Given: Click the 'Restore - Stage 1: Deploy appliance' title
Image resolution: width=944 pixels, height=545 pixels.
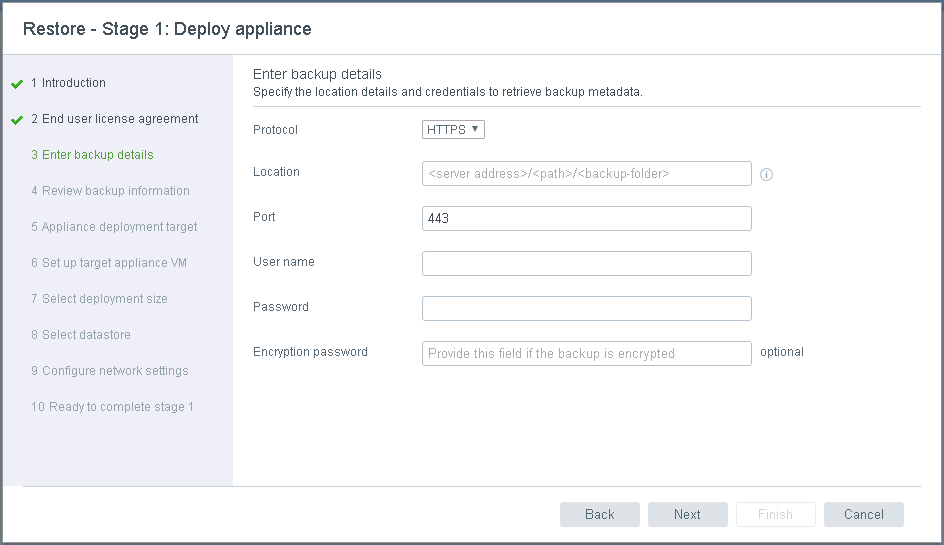Looking at the screenshot, I should point(167,29).
